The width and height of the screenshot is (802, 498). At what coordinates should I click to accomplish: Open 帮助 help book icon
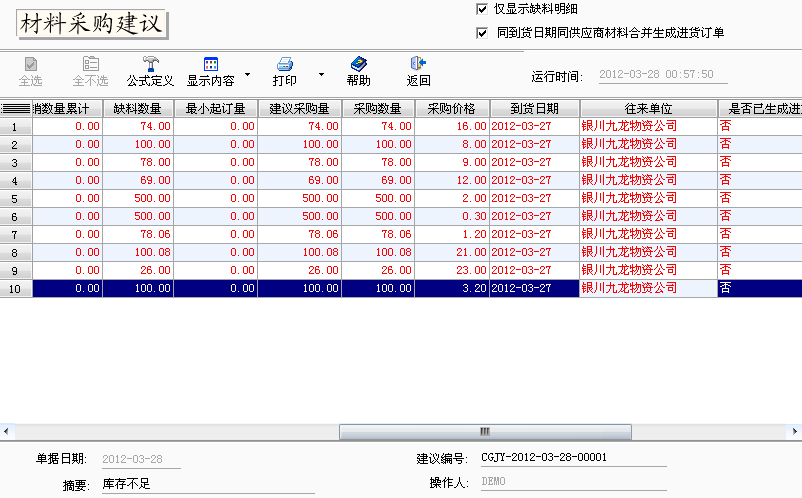358,64
